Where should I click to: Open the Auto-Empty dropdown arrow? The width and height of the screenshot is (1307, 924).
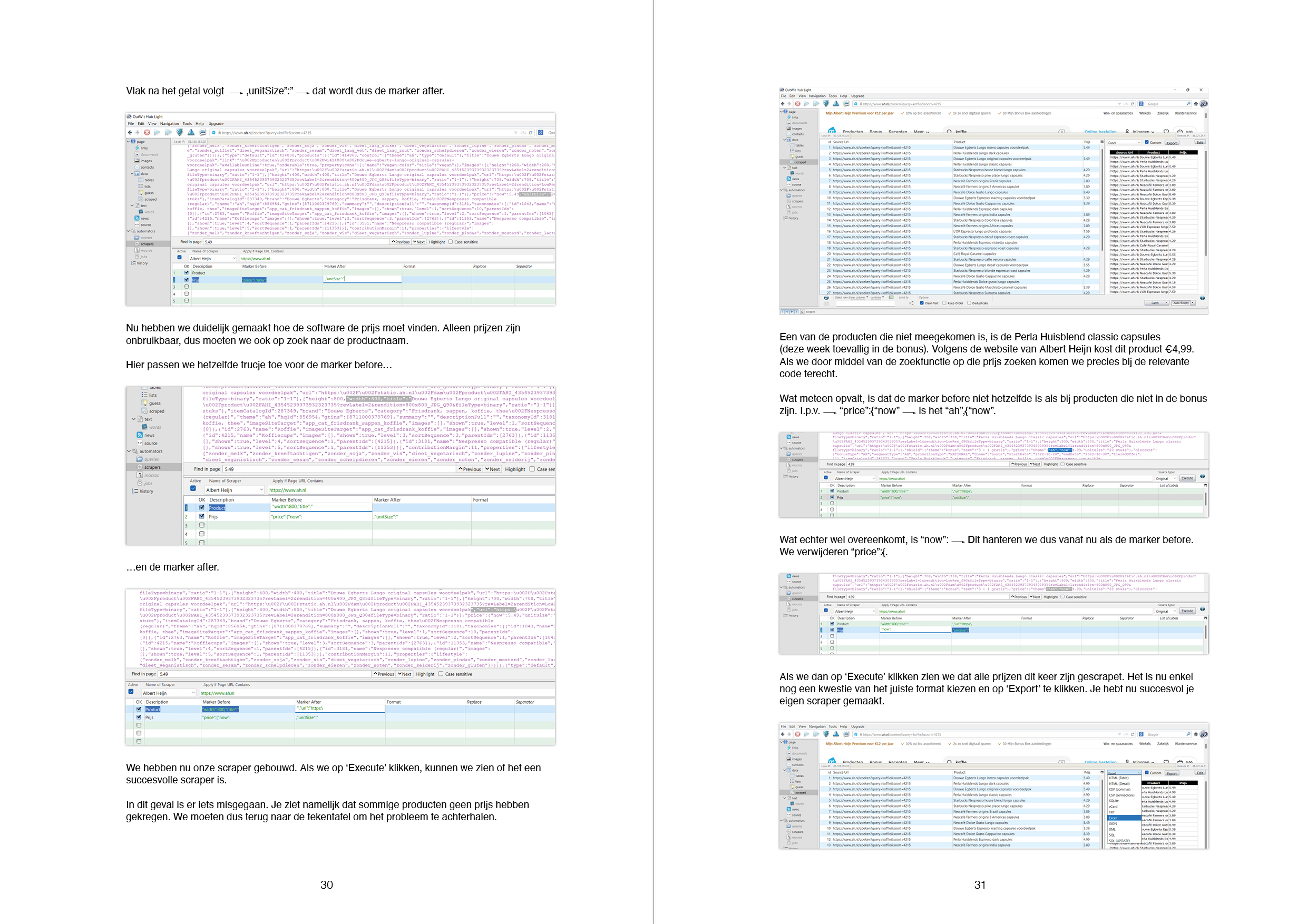point(1192,303)
